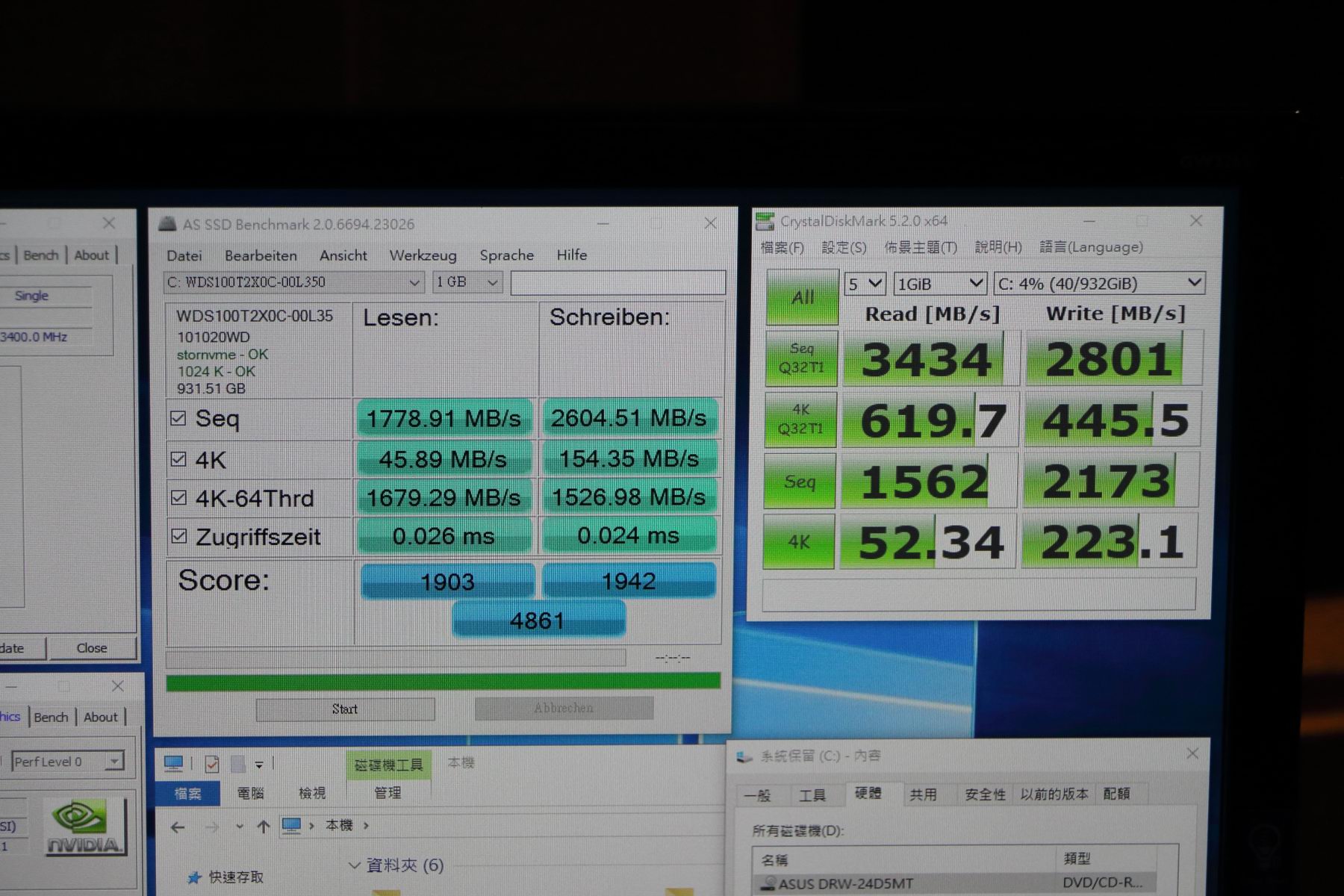Click the Start button in AS SSD
Screen dimensions: 1344x896
(345, 709)
